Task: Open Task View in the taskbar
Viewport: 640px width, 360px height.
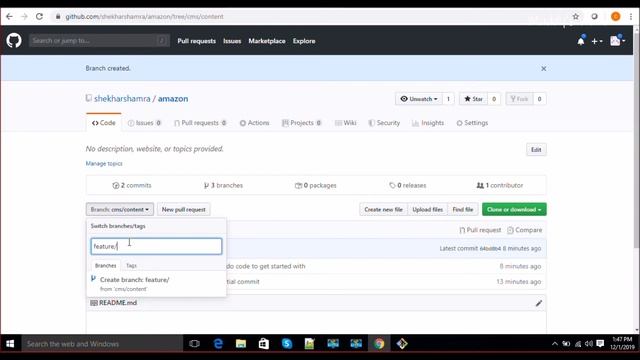Action: pos(195,344)
